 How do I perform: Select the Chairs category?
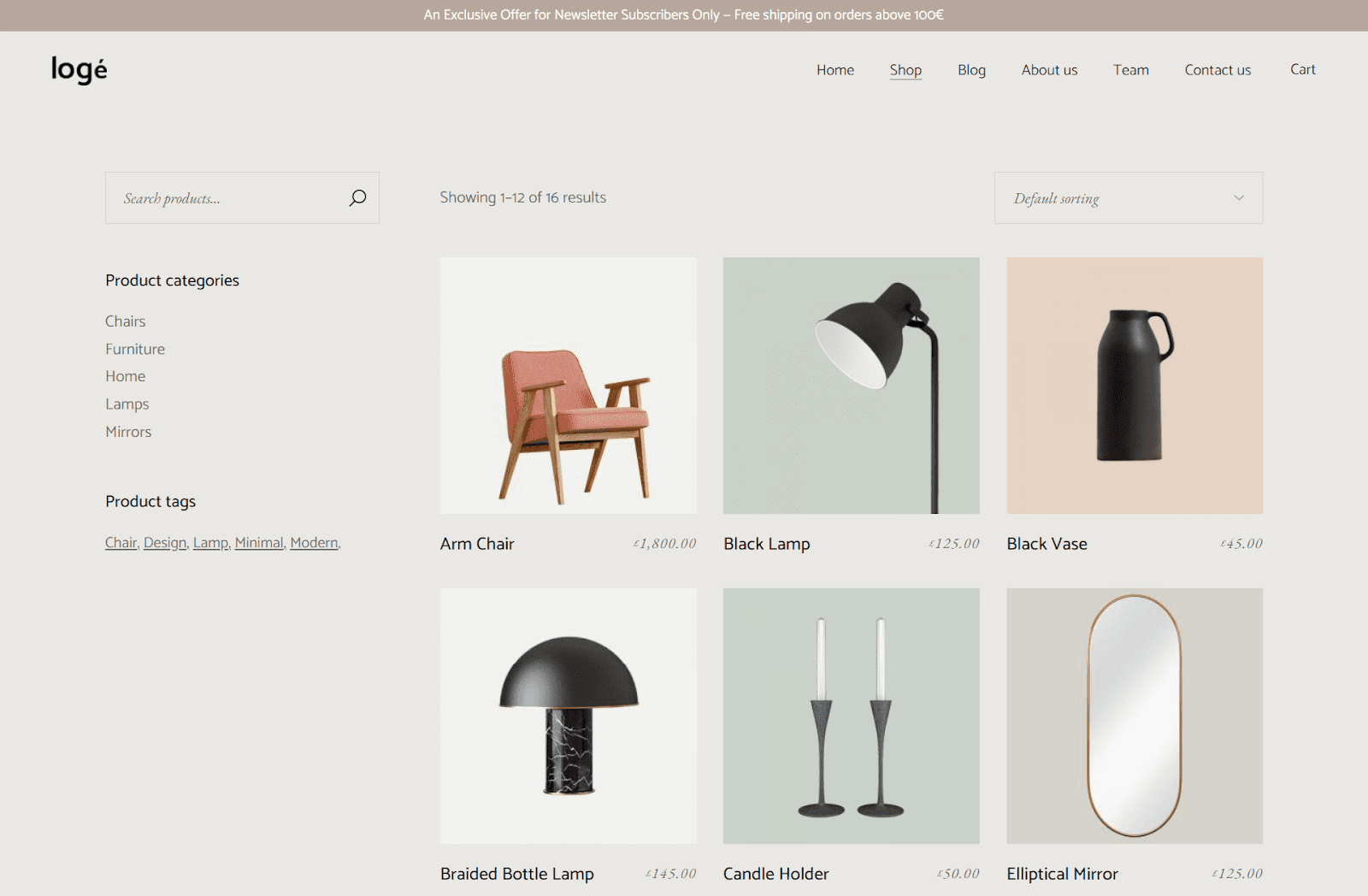pyautogui.click(x=125, y=321)
